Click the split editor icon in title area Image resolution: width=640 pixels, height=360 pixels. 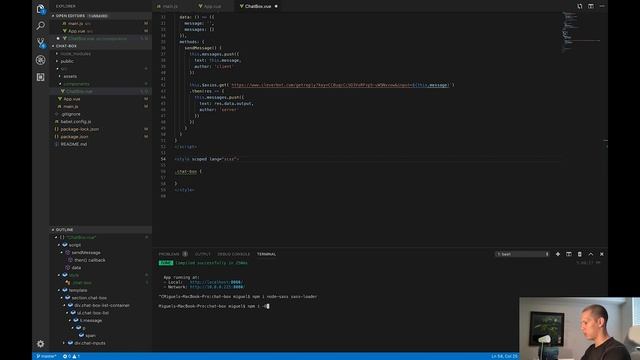click(x=591, y=6)
